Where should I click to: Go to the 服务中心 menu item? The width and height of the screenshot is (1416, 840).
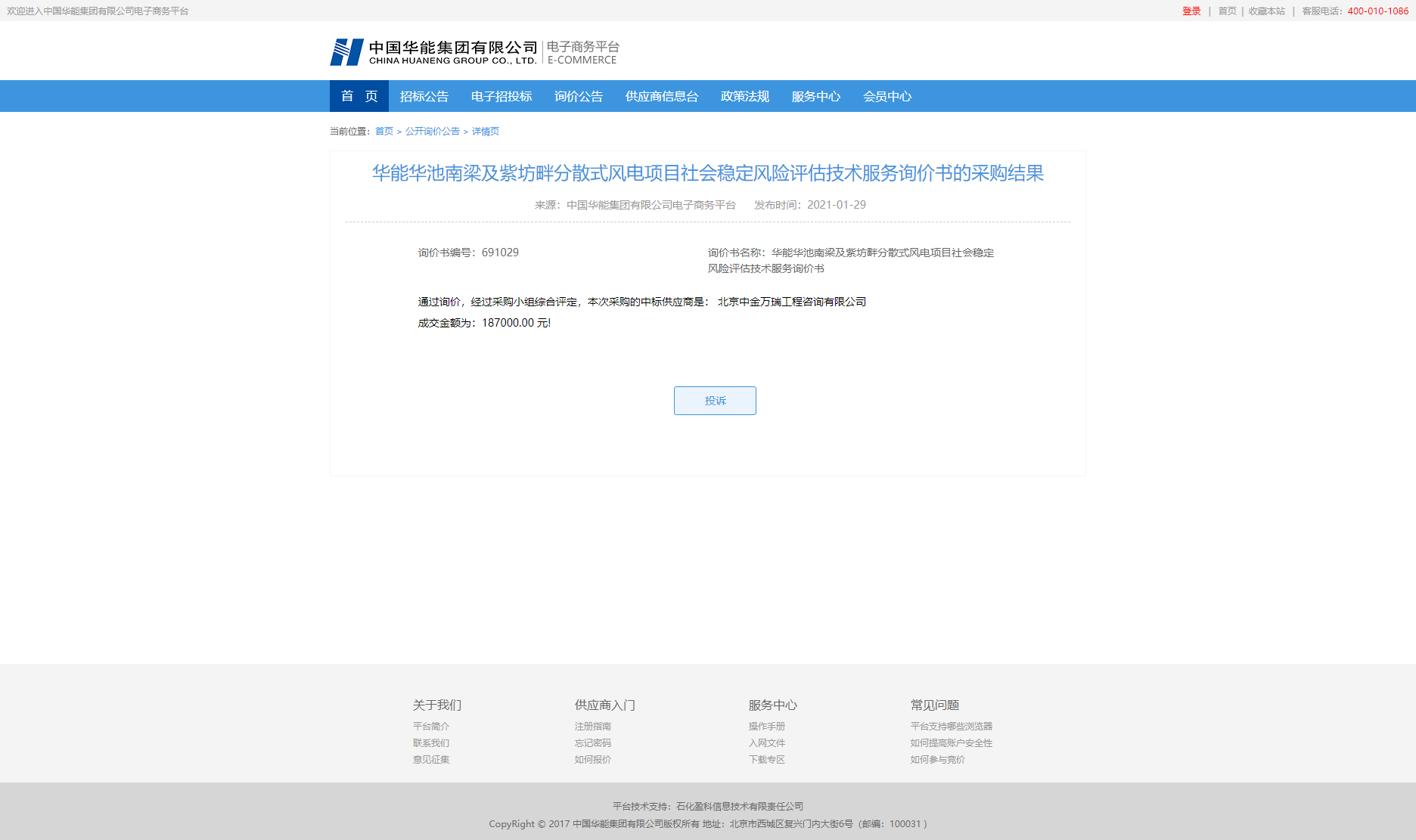[x=815, y=96]
